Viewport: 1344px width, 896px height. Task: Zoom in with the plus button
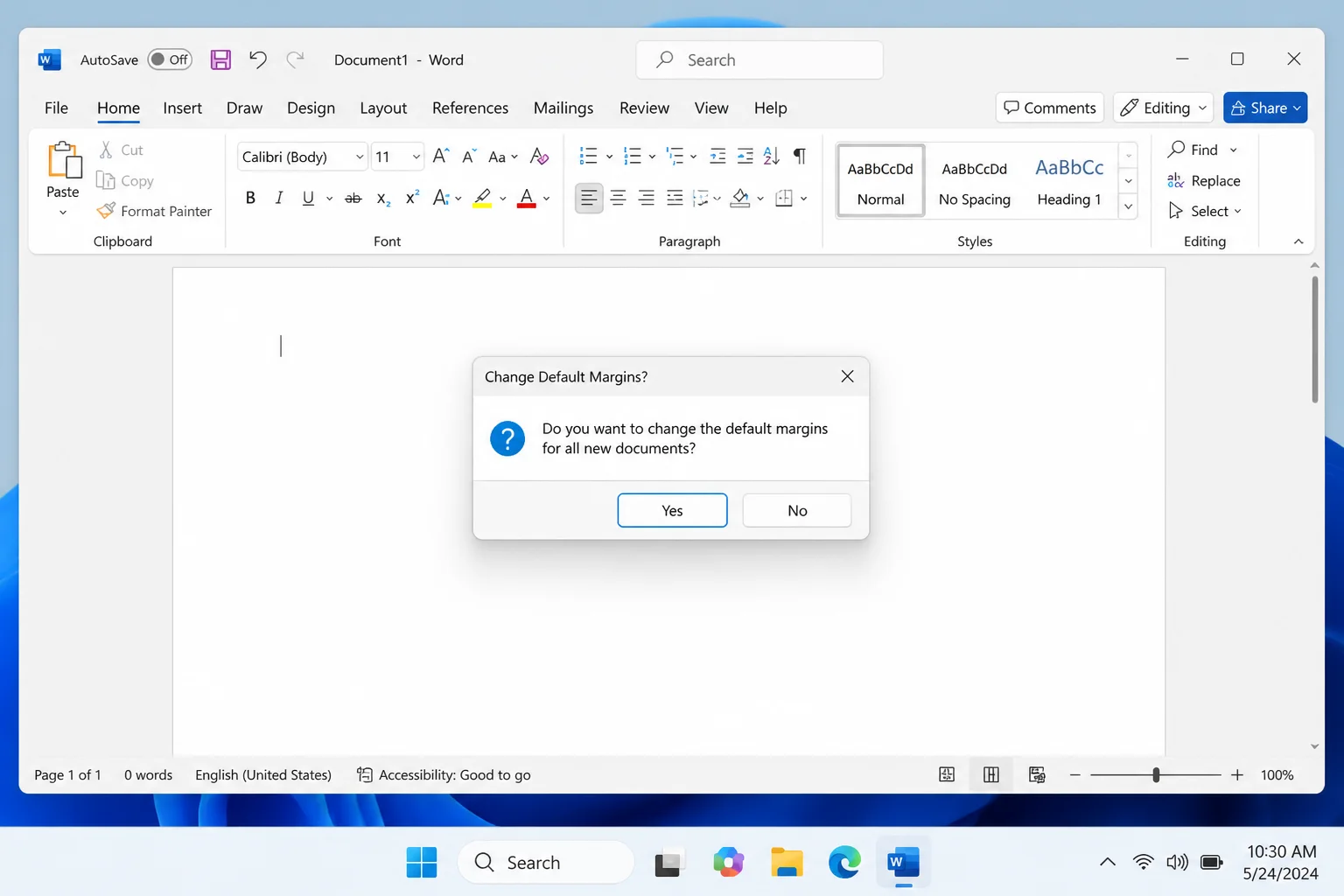(1237, 775)
